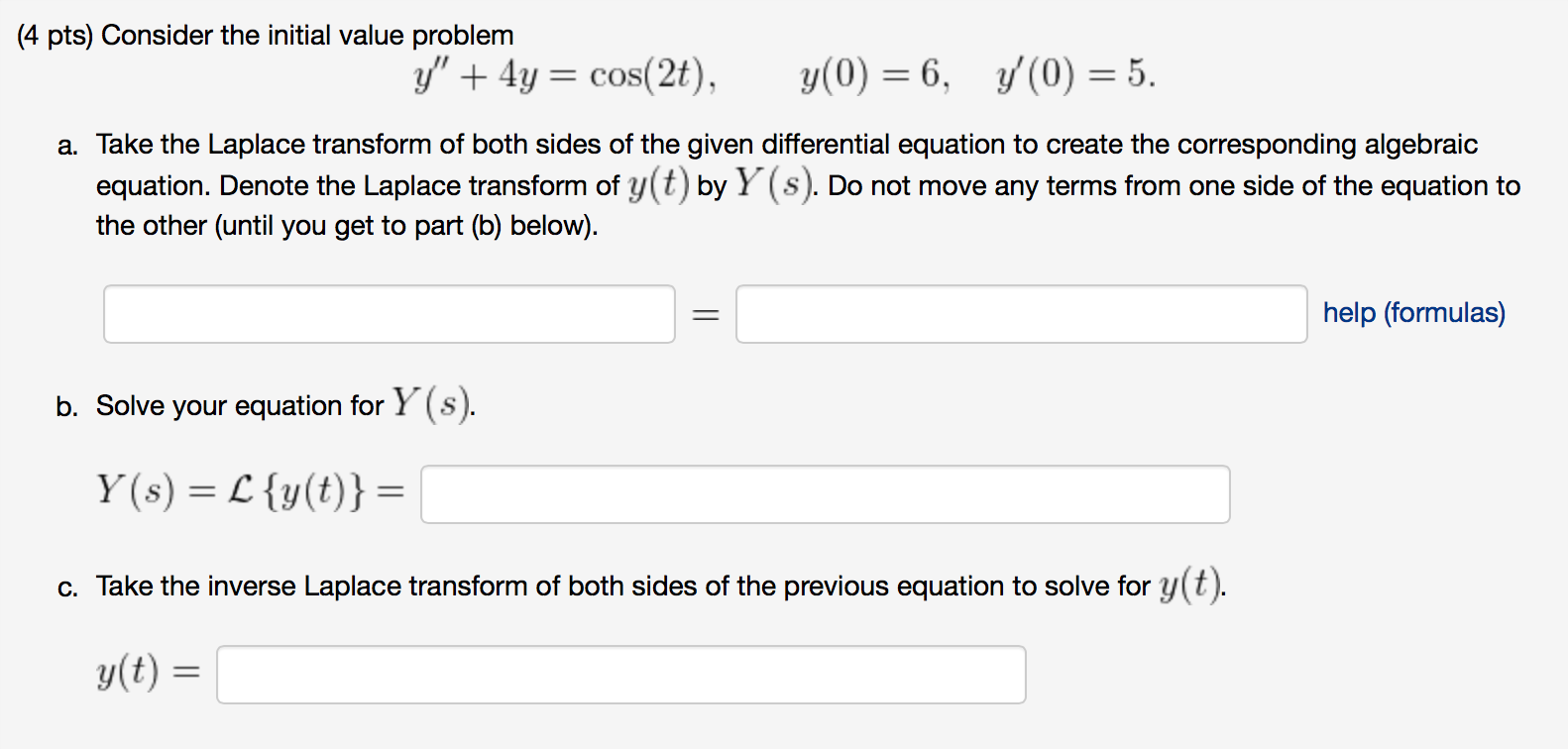Click the left-hand side input for the transformed equation
Viewport: 1568px width, 749px height.
click(389, 313)
